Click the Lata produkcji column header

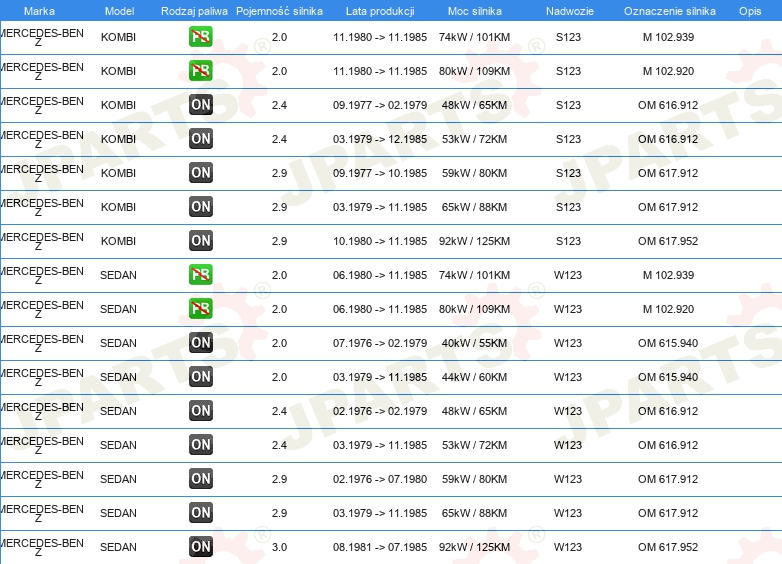380,11
